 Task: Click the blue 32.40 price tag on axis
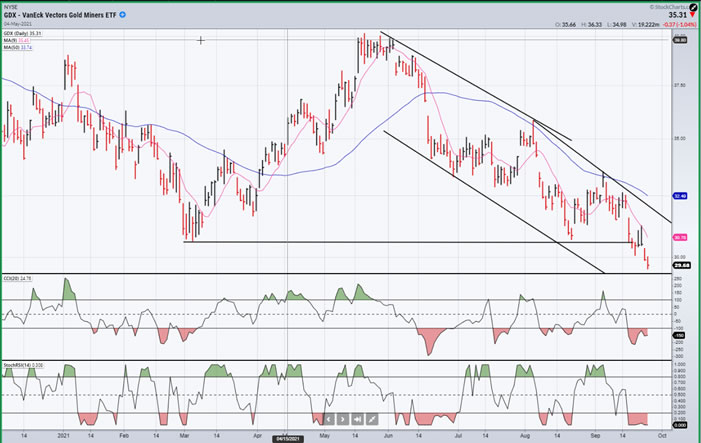click(680, 196)
